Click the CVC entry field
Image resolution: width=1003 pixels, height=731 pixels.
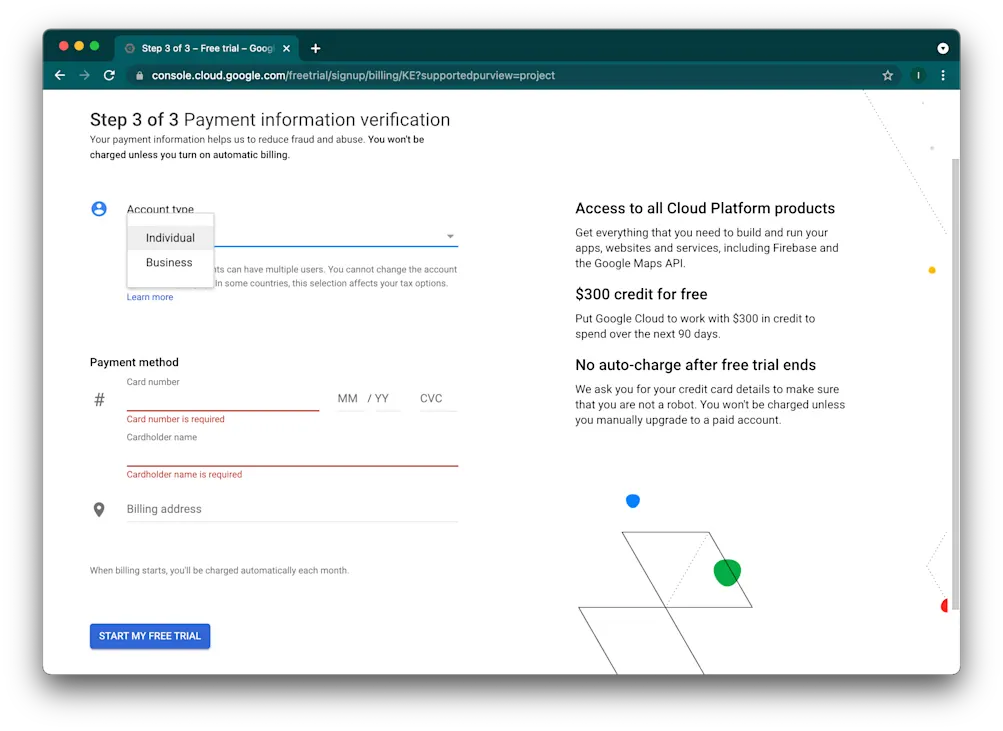(x=437, y=400)
